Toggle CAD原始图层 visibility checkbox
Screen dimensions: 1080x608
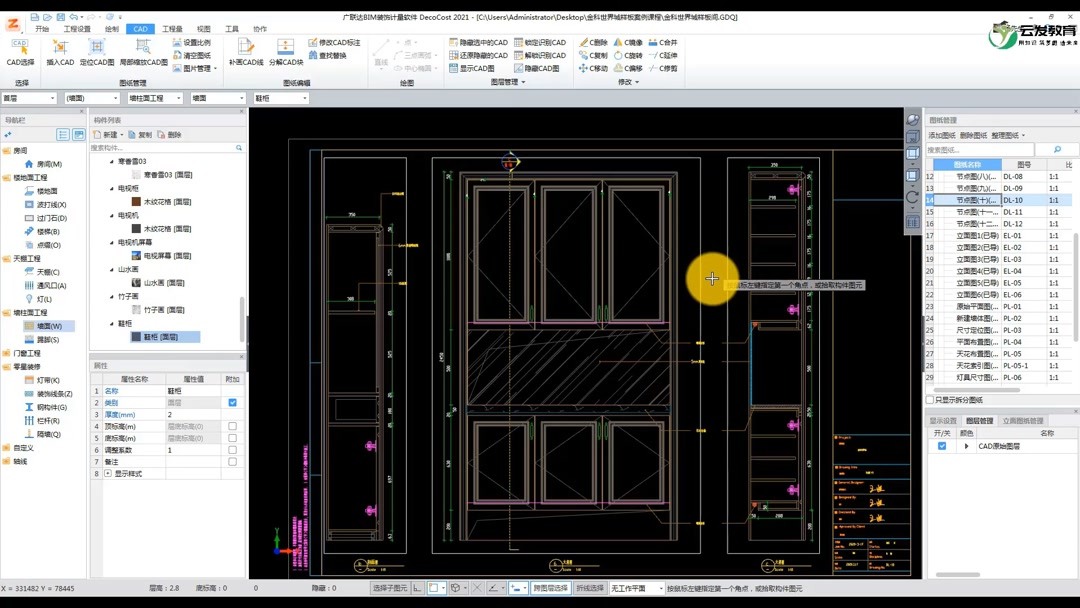[942, 445]
